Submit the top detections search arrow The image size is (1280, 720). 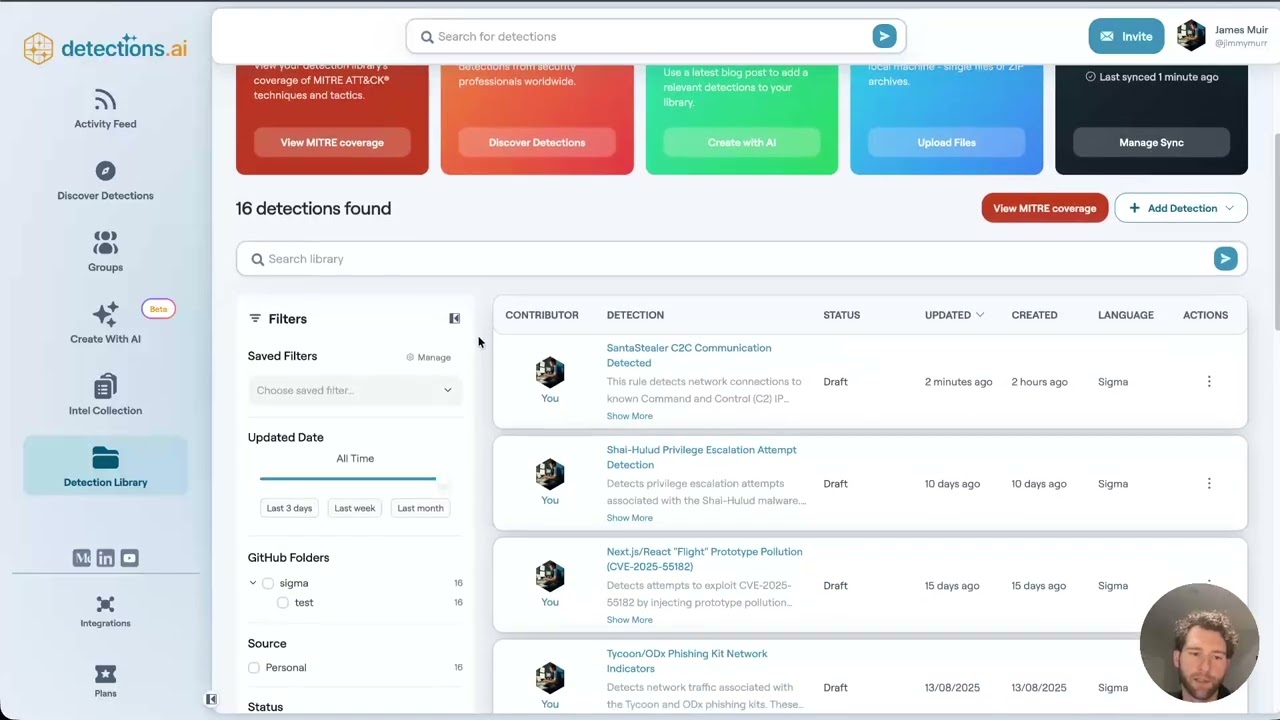pos(884,36)
